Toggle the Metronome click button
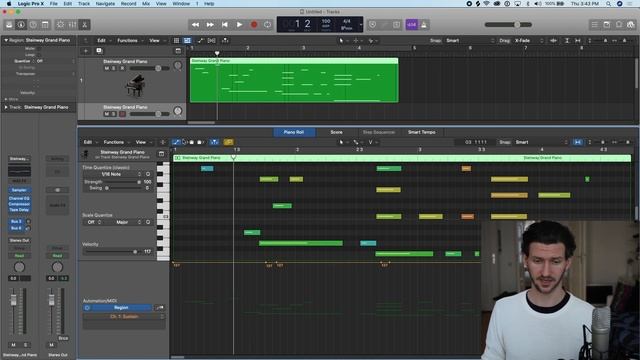Screen dimensions: 640x360 [x=424, y=25]
